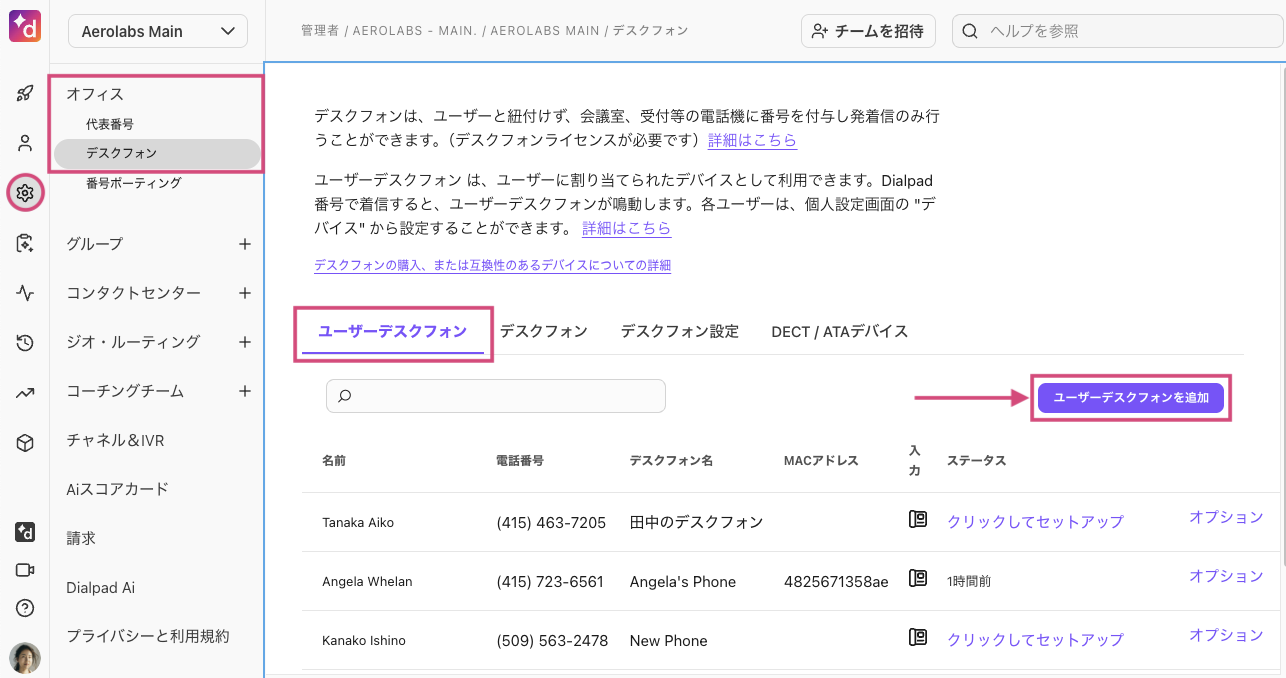Switch to デスクフォン tab
Image resolution: width=1286 pixels, height=678 pixels.
543,332
